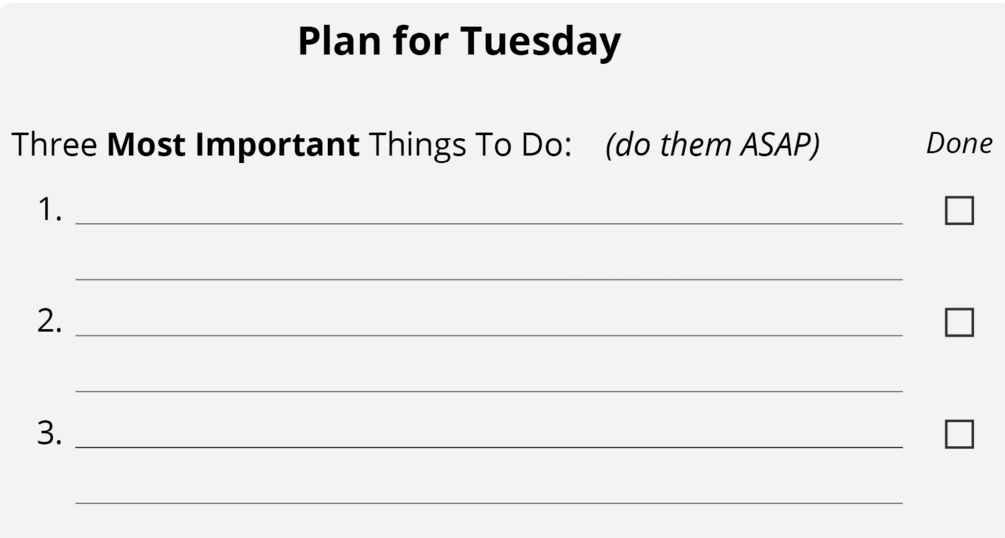Viewport: 1005px width, 538px height.
Task: Tick the Done checkbox for item 2
Action: 959,322
